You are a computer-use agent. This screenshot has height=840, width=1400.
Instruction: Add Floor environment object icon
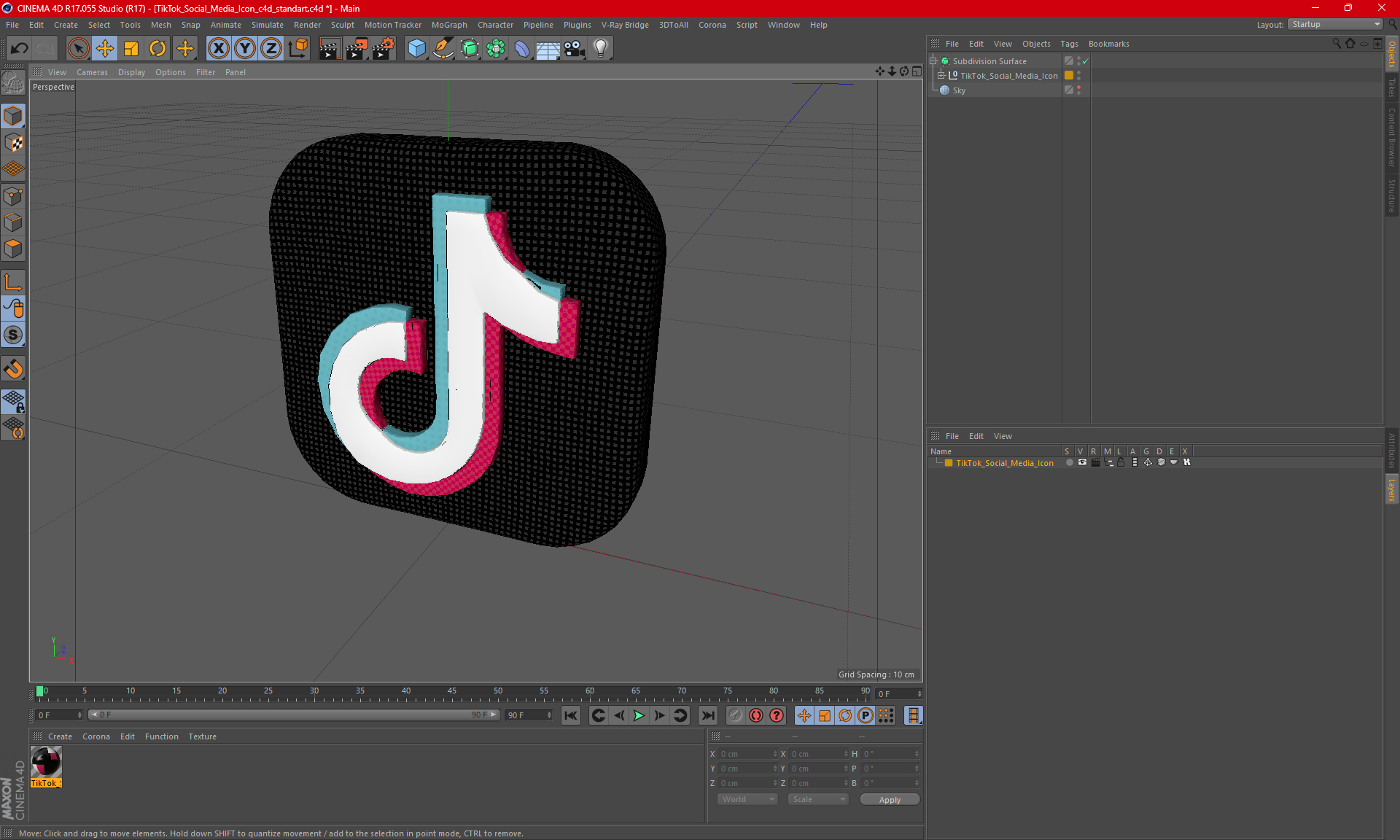click(x=548, y=49)
